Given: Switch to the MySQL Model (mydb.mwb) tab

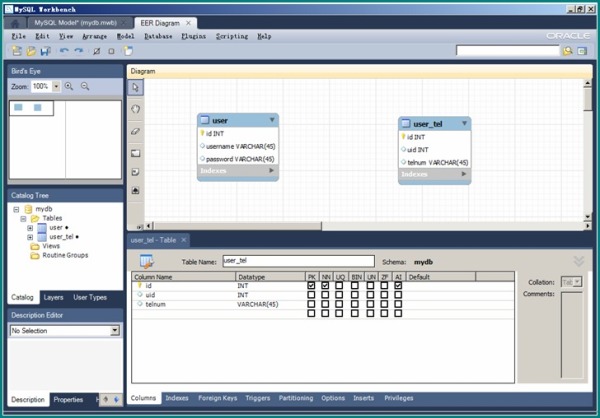Looking at the screenshot, I should coord(76,23).
